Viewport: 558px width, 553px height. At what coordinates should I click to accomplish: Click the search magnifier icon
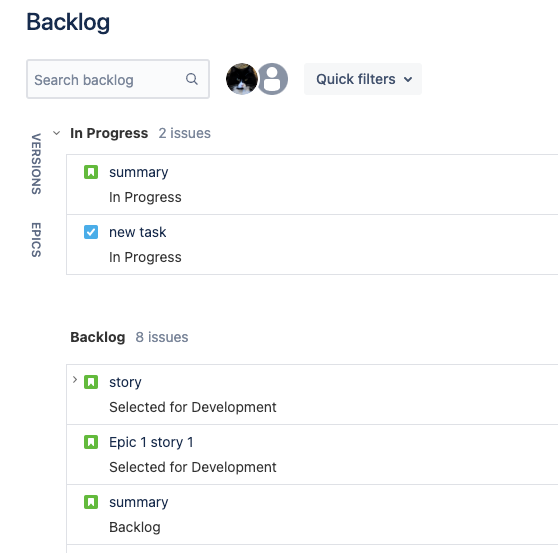click(x=191, y=79)
